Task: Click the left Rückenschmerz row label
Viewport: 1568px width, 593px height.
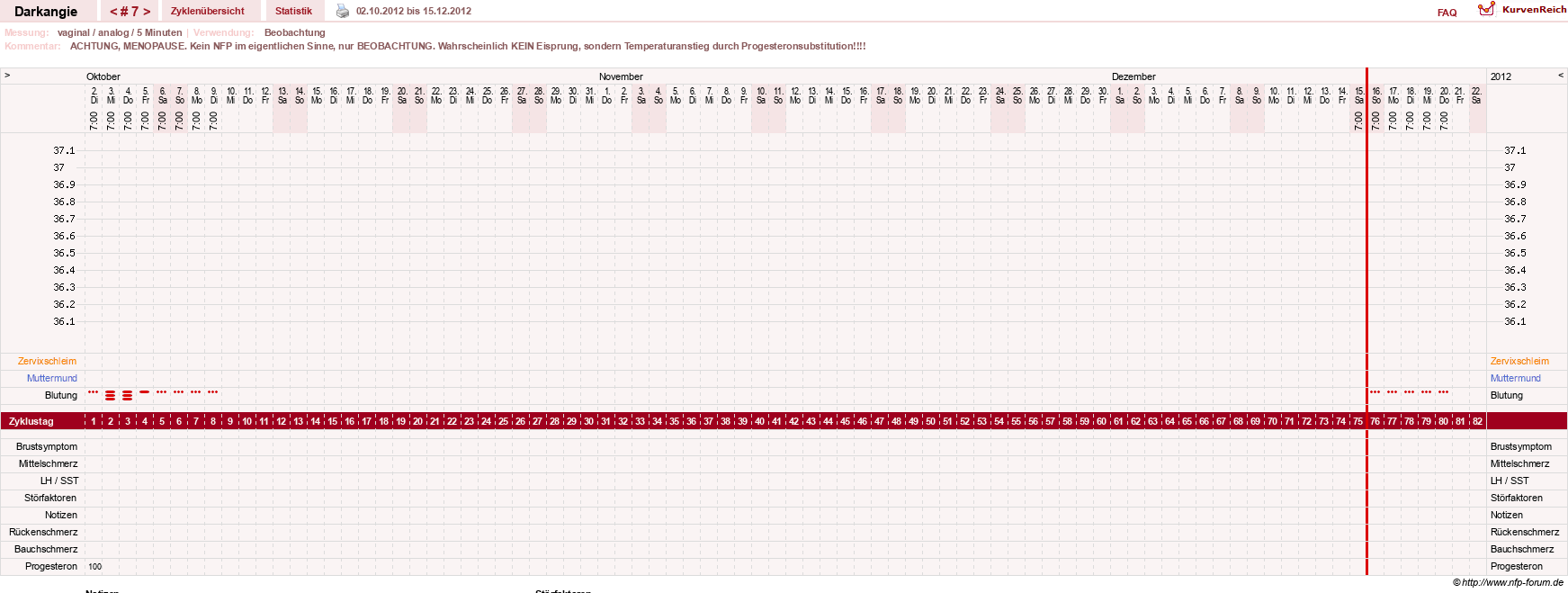Action: point(43,532)
